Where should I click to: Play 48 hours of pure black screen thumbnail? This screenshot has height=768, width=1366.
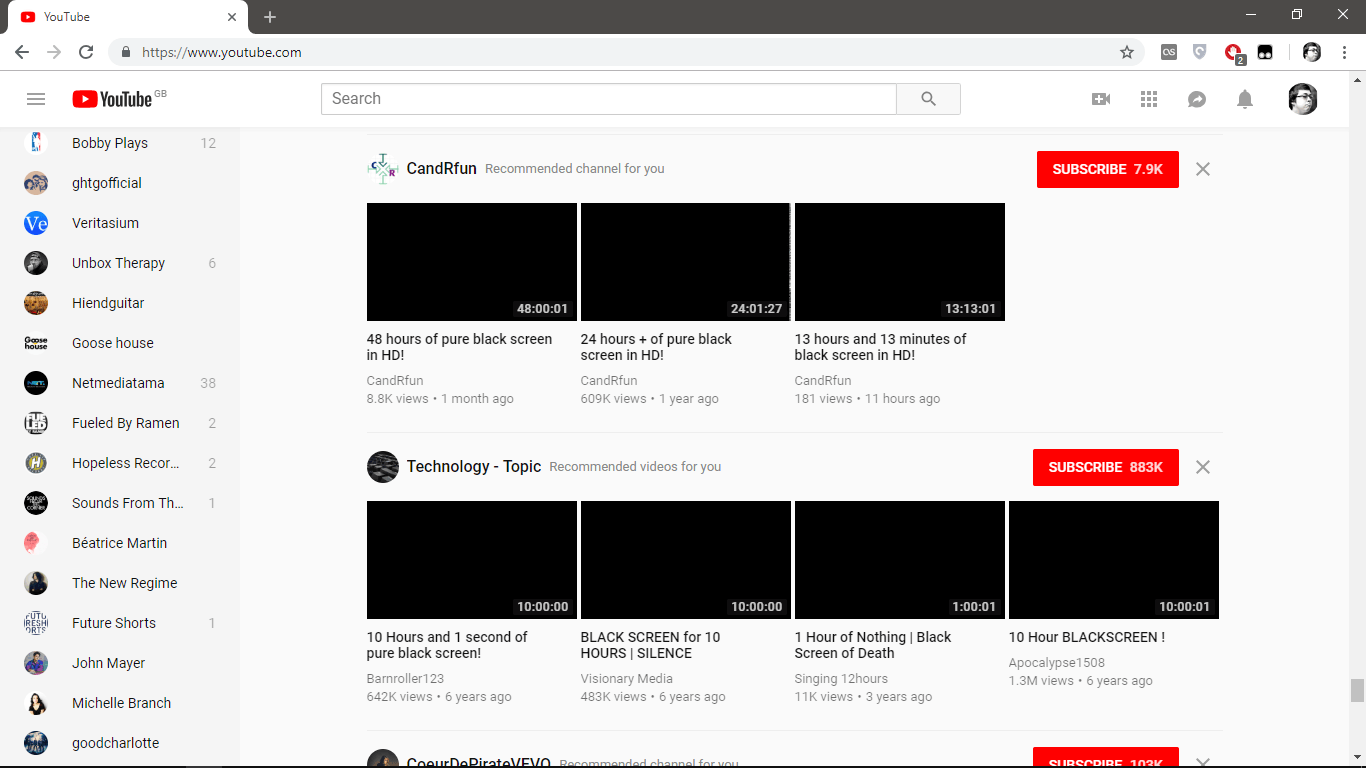tap(471, 262)
